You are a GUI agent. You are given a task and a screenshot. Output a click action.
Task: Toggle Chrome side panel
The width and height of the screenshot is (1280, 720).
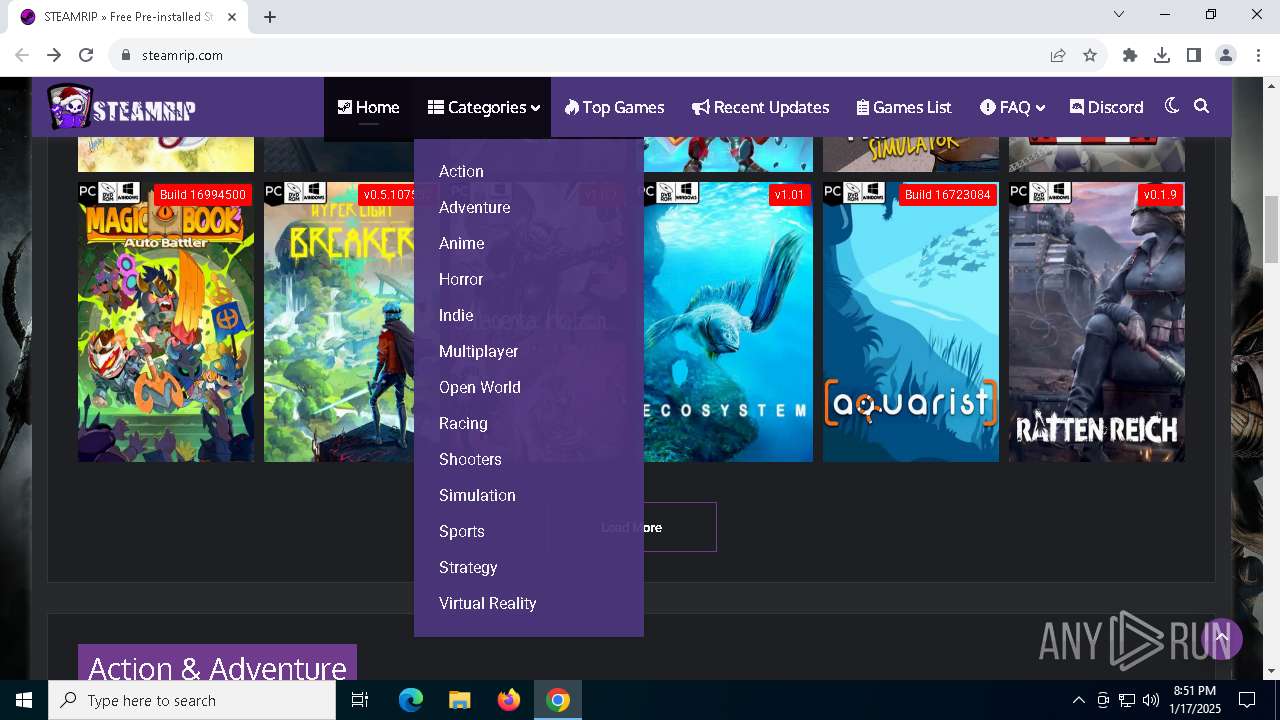[1194, 55]
